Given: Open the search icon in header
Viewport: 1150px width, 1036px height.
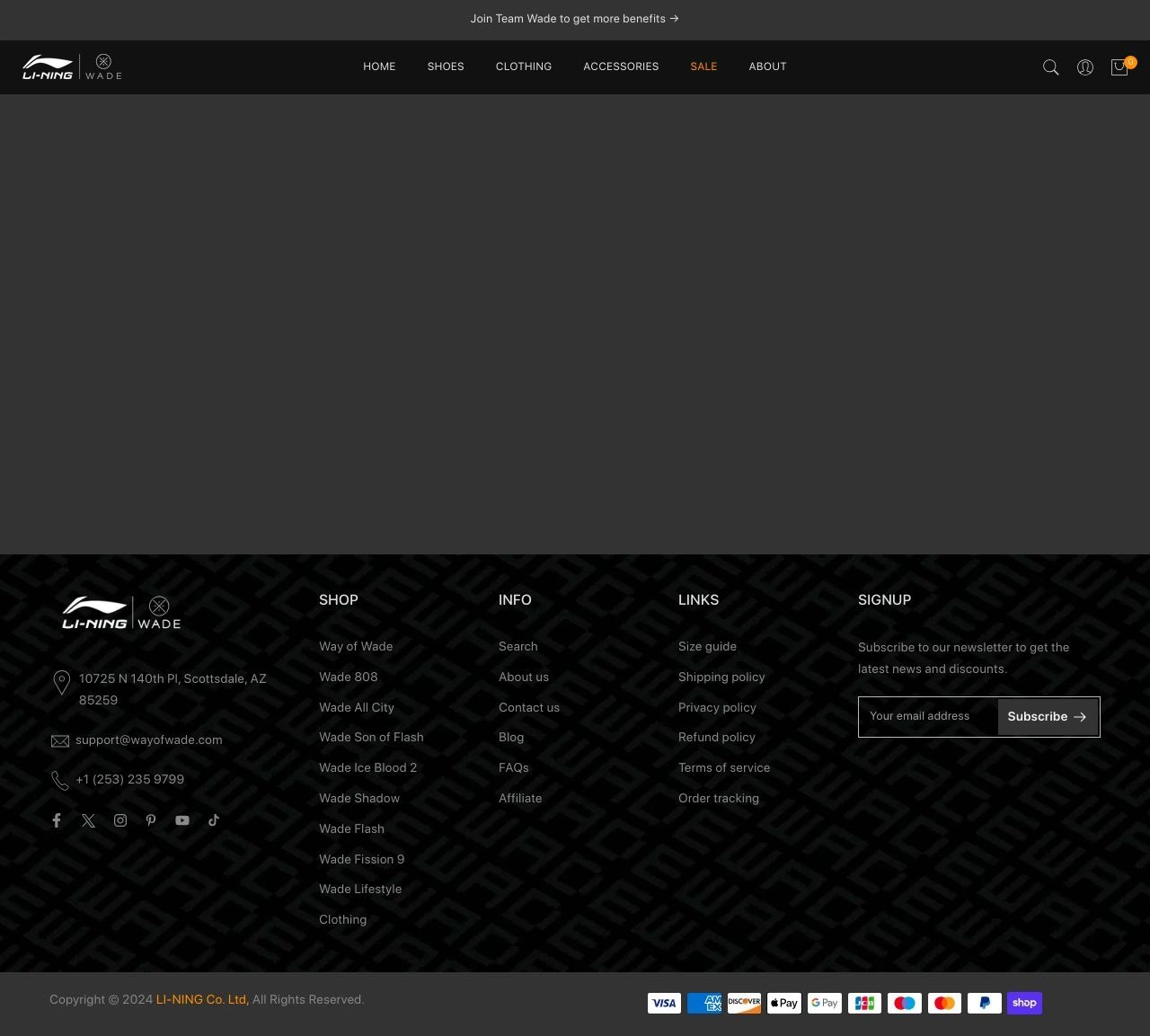Looking at the screenshot, I should point(1050,67).
